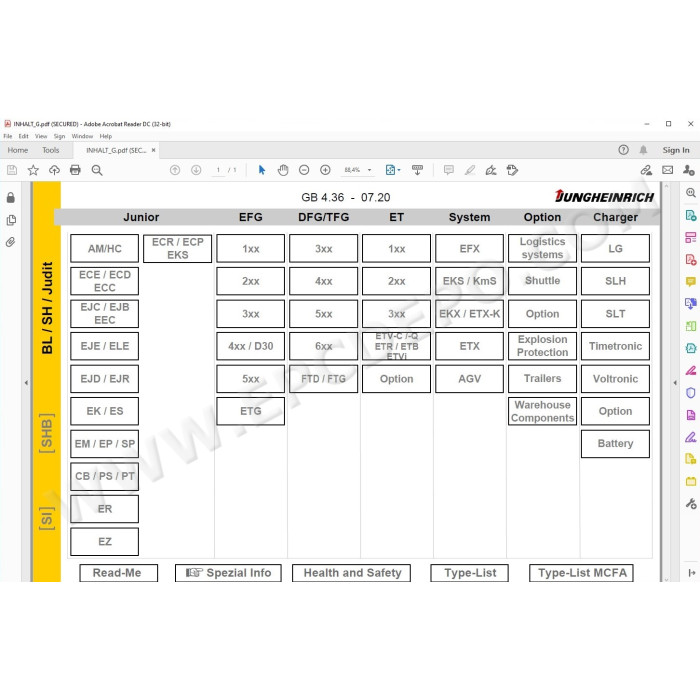The image size is (700, 700).
Task: Open Acrobat help question mark
Action: [623, 150]
